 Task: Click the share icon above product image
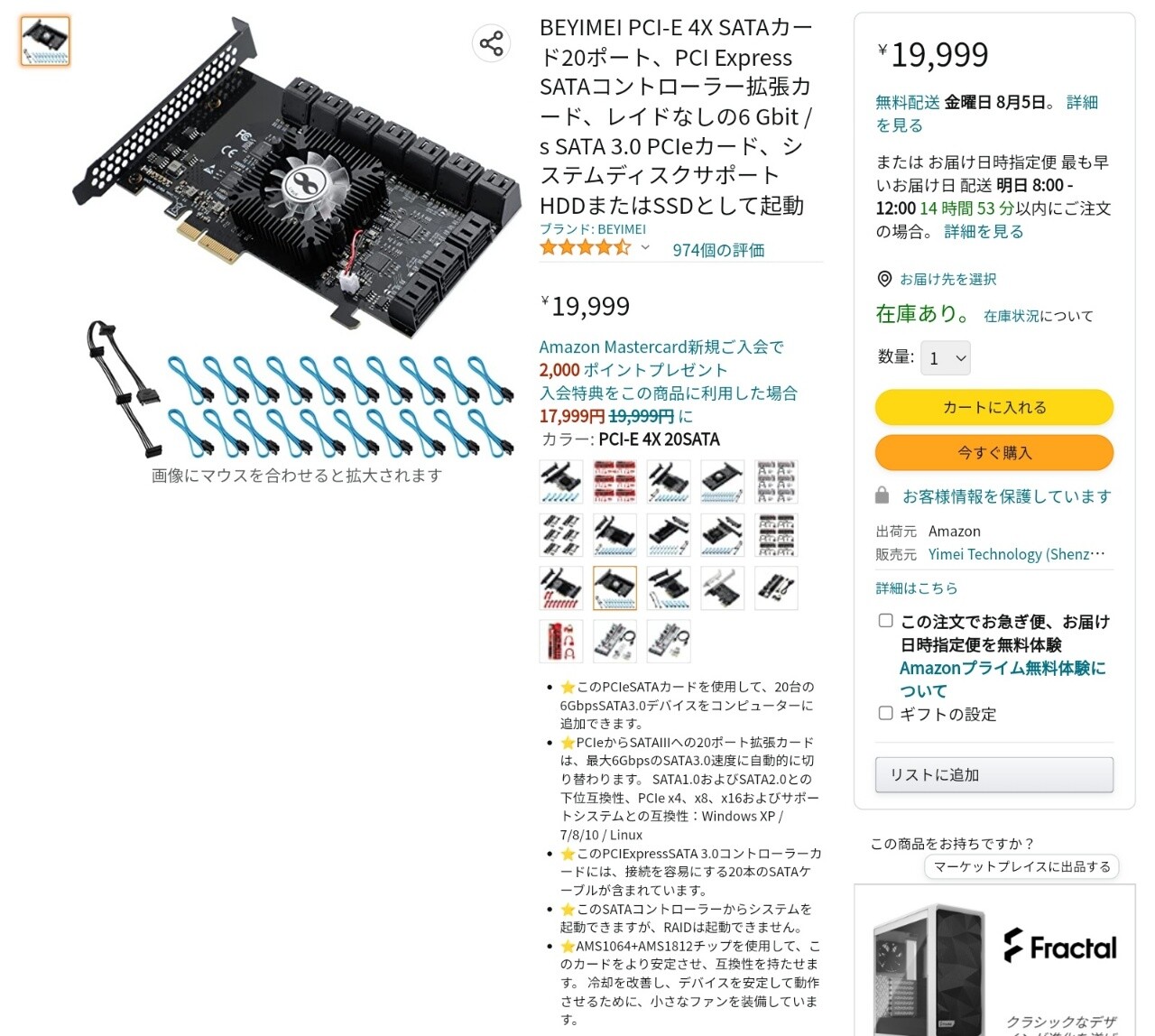coord(491,43)
